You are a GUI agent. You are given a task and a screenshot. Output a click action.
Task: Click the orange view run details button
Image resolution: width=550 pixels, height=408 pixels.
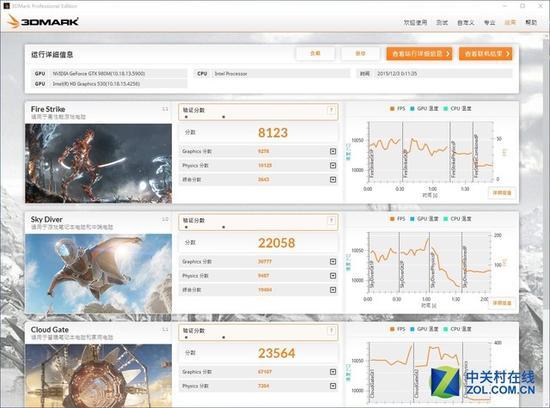[x=419, y=54]
